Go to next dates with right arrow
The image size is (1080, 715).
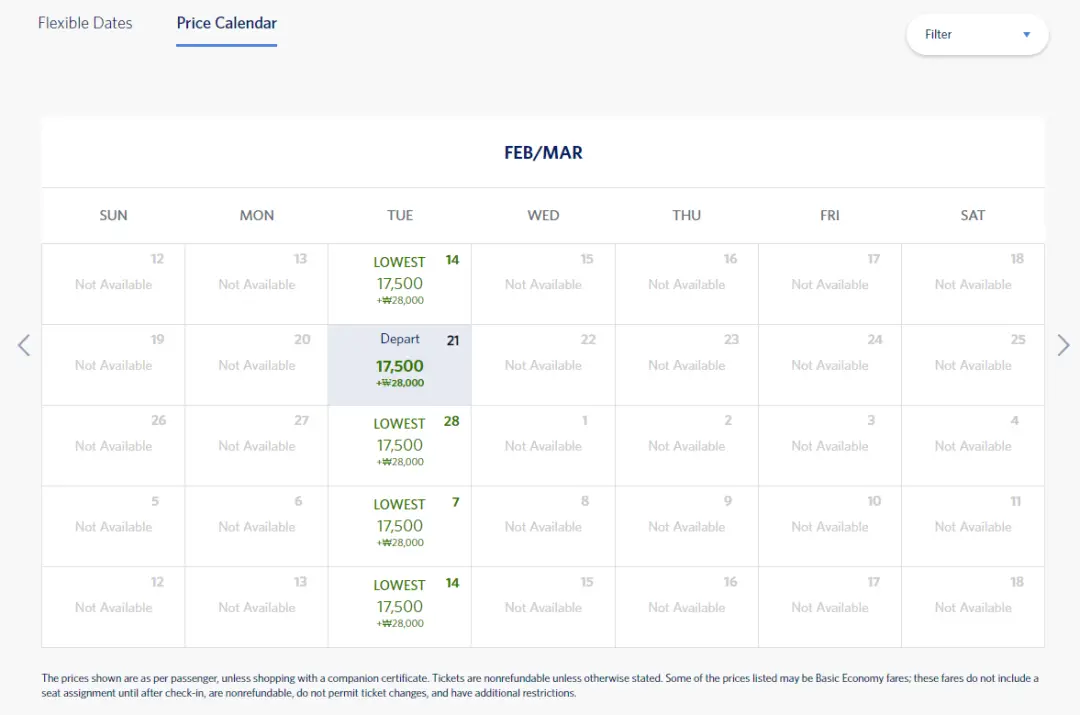pos(1063,345)
